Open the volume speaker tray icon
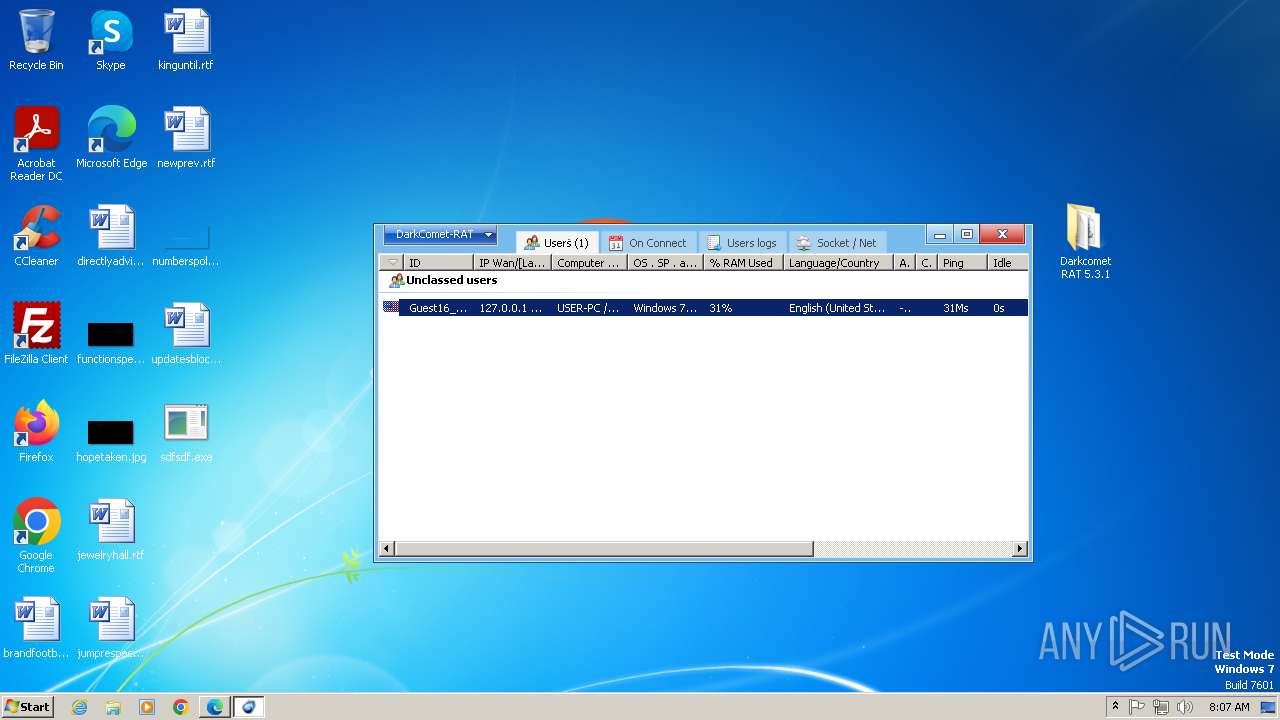The width and height of the screenshot is (1280, 720). (x=1185, y=707)
